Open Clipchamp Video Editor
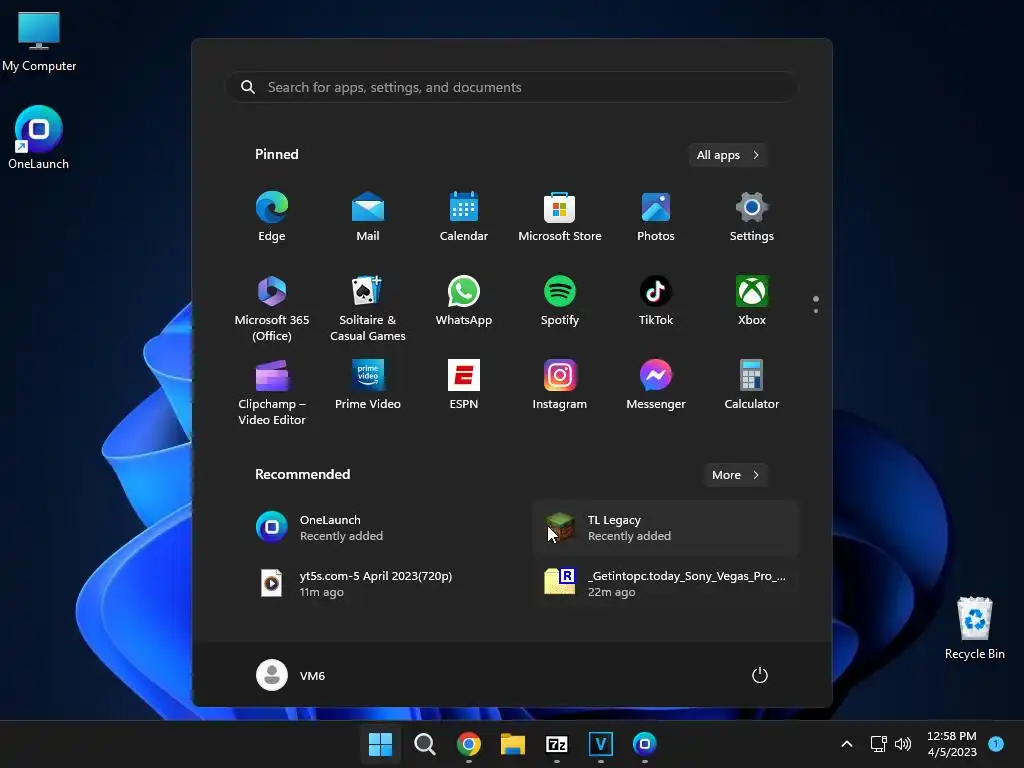 pyautogui.click(x=272, y=392)
